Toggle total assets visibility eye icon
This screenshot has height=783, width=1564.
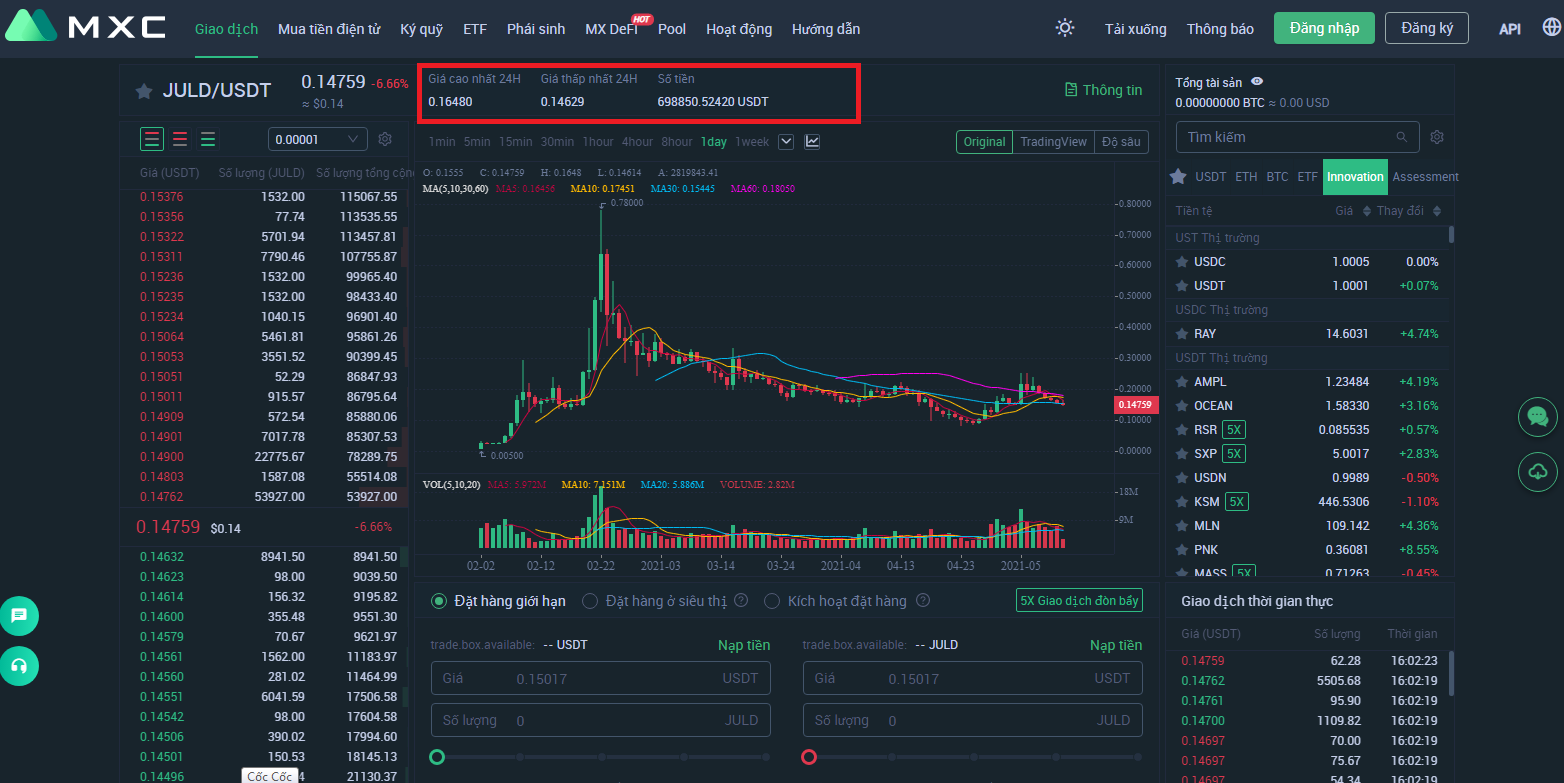1257,82
